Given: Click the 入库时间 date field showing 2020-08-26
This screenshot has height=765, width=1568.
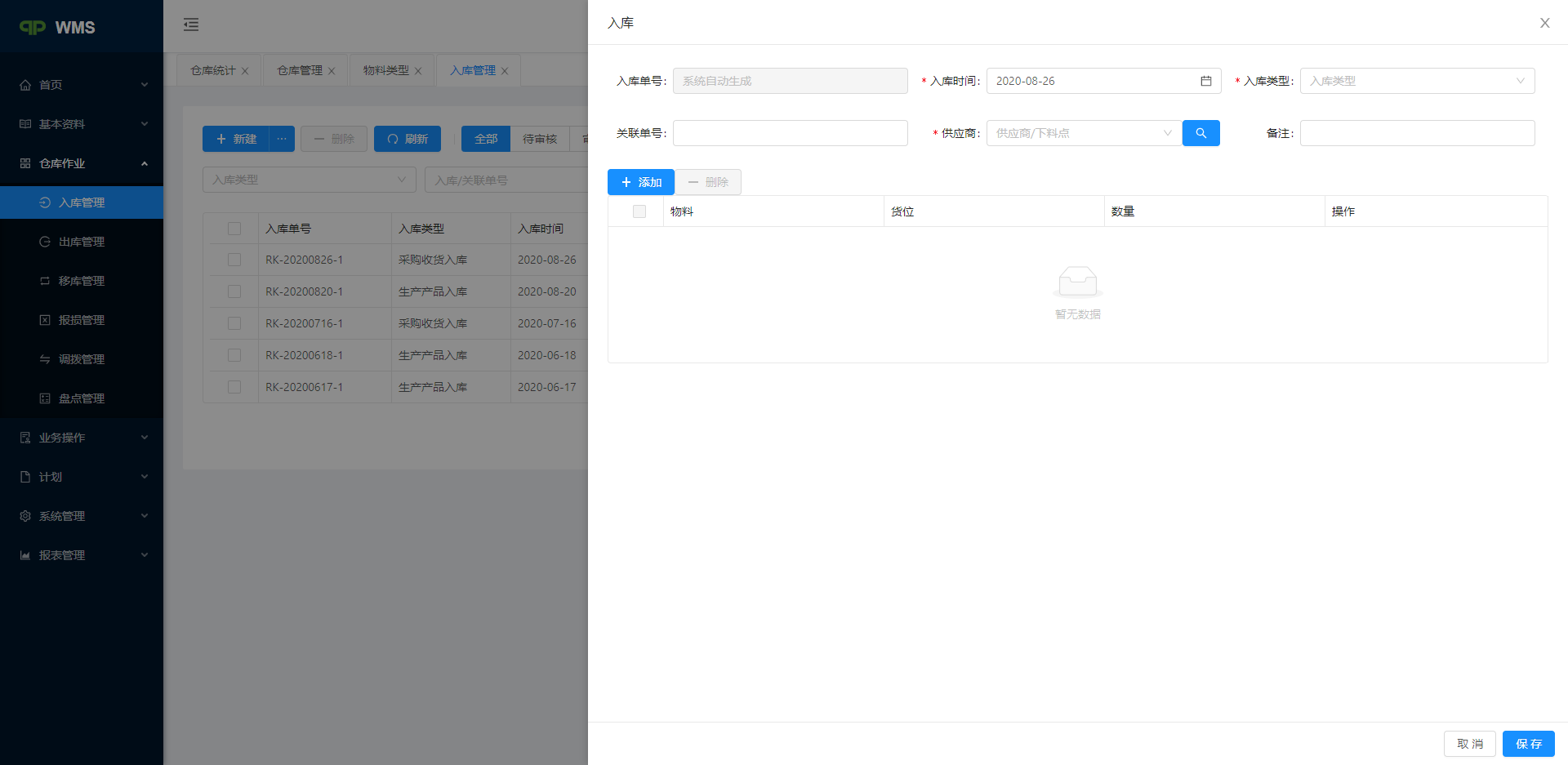Looking at the screenshot, I should [1103, 81].
